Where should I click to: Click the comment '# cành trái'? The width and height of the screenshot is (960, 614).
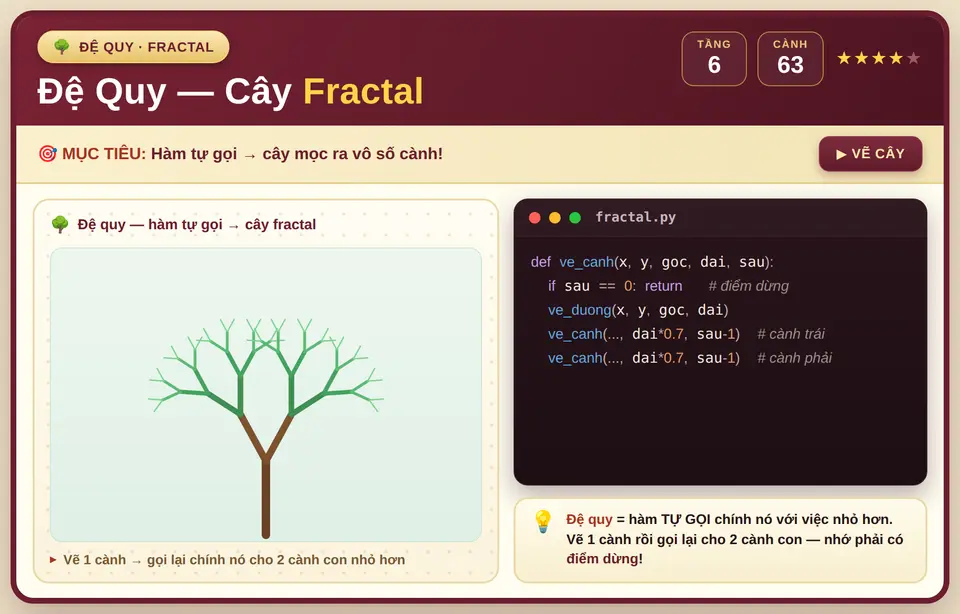[791, 334]
